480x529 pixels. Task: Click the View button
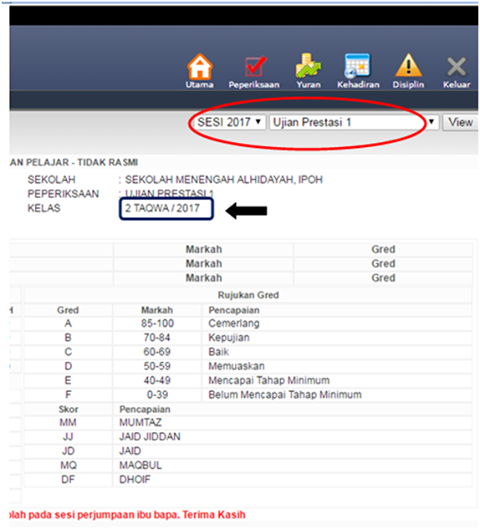[x=460, y=122]
